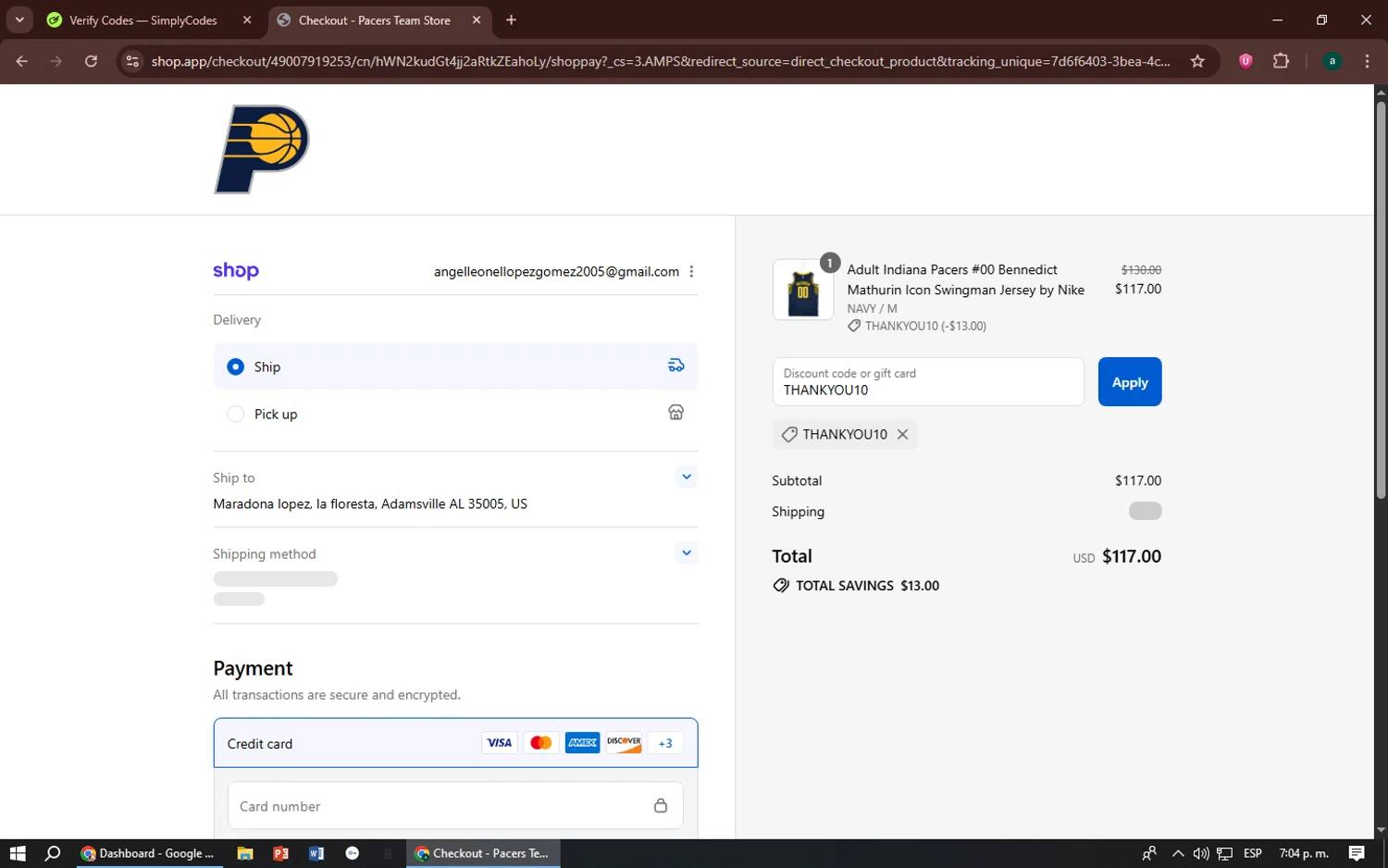Open PowerPoint from the taskbar
Image resolution: width=1388 pixels, height=868 pixels.
[x=281, y=853]
